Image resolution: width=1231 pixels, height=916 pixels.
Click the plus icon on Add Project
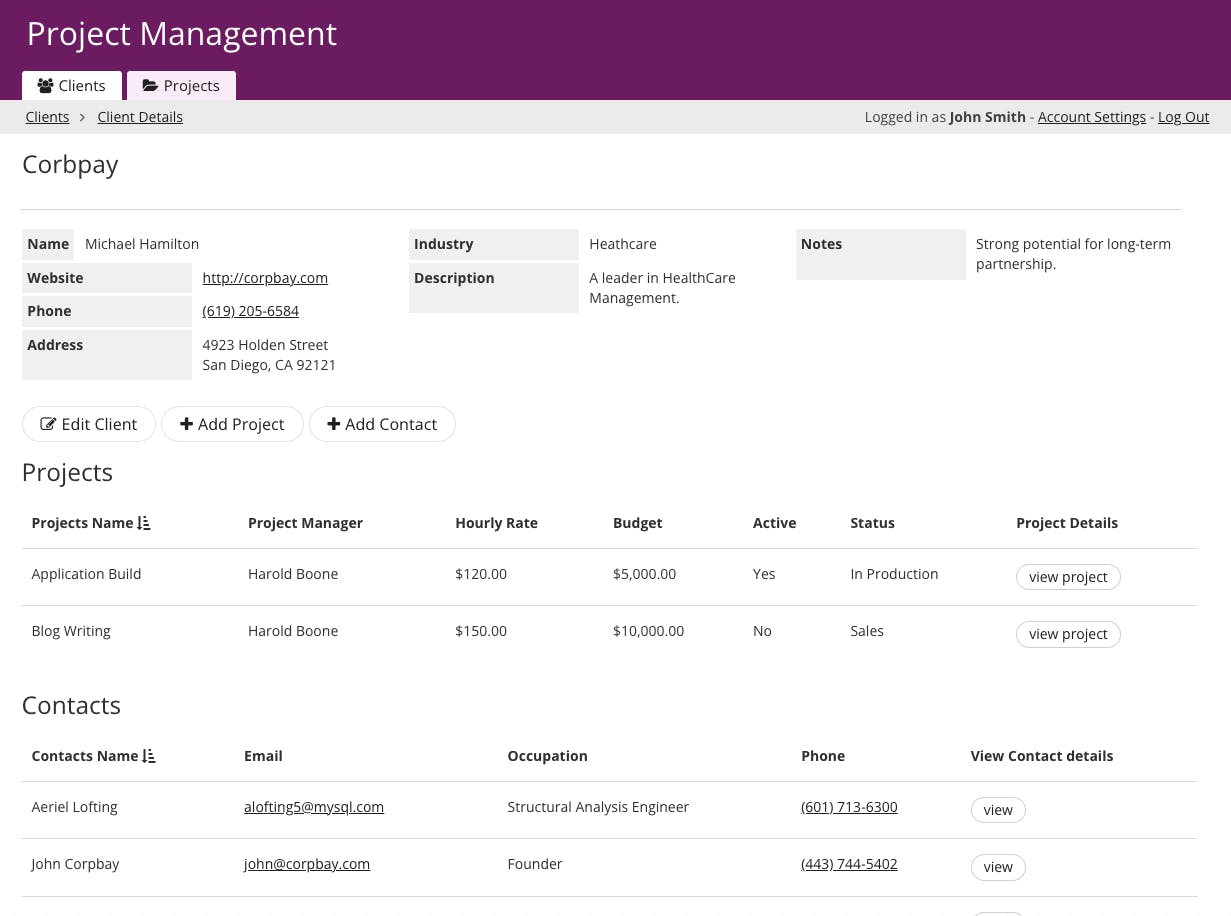[187, 423]
